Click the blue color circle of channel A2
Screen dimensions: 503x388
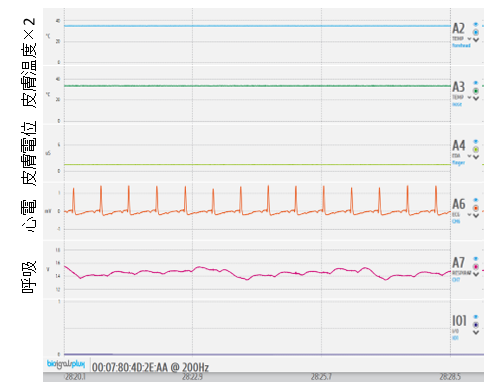point(476,32)
